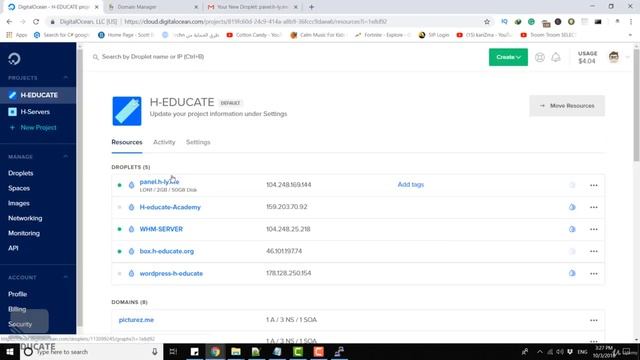
Task: Open Images in sidebar
Action: [x=19, y=203]
